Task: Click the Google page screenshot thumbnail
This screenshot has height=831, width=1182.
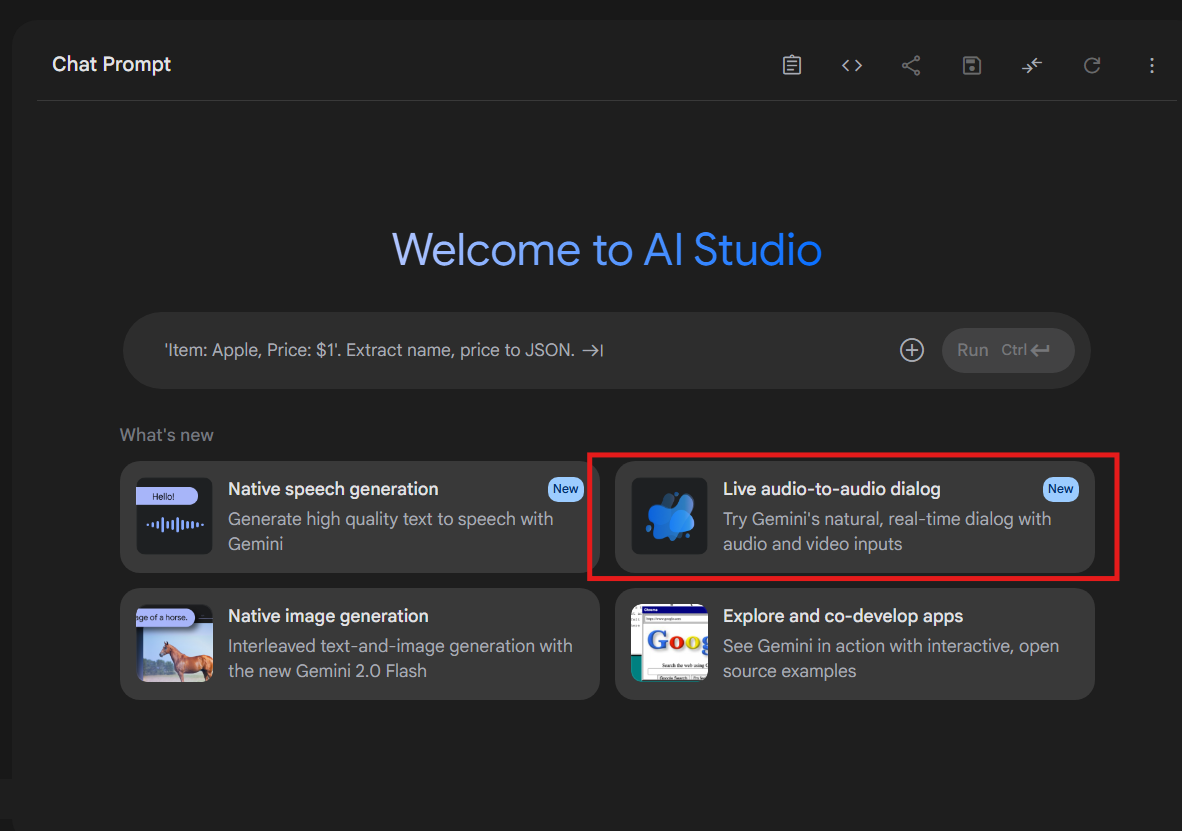Action: [669, 643]
